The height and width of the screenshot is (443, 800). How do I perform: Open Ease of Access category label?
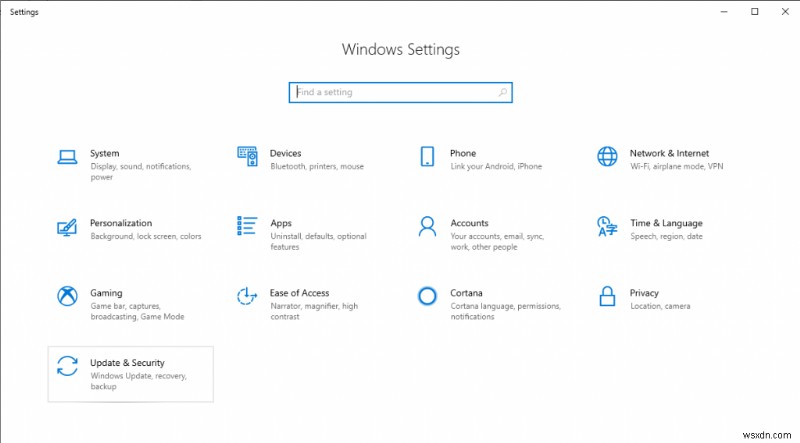click(299, 293)
